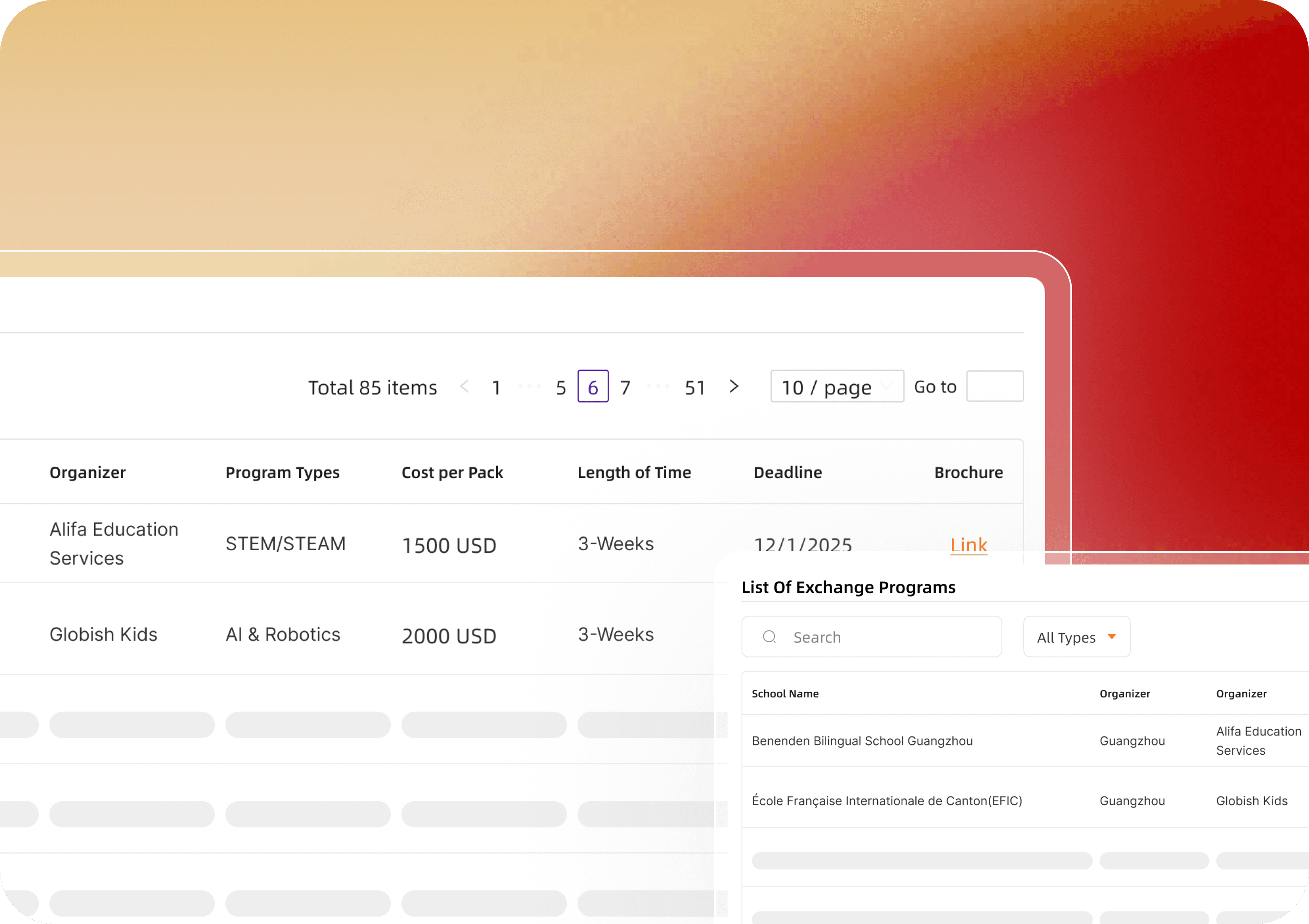Click Guangzhou in the EFIC row

coord(1132,801)
